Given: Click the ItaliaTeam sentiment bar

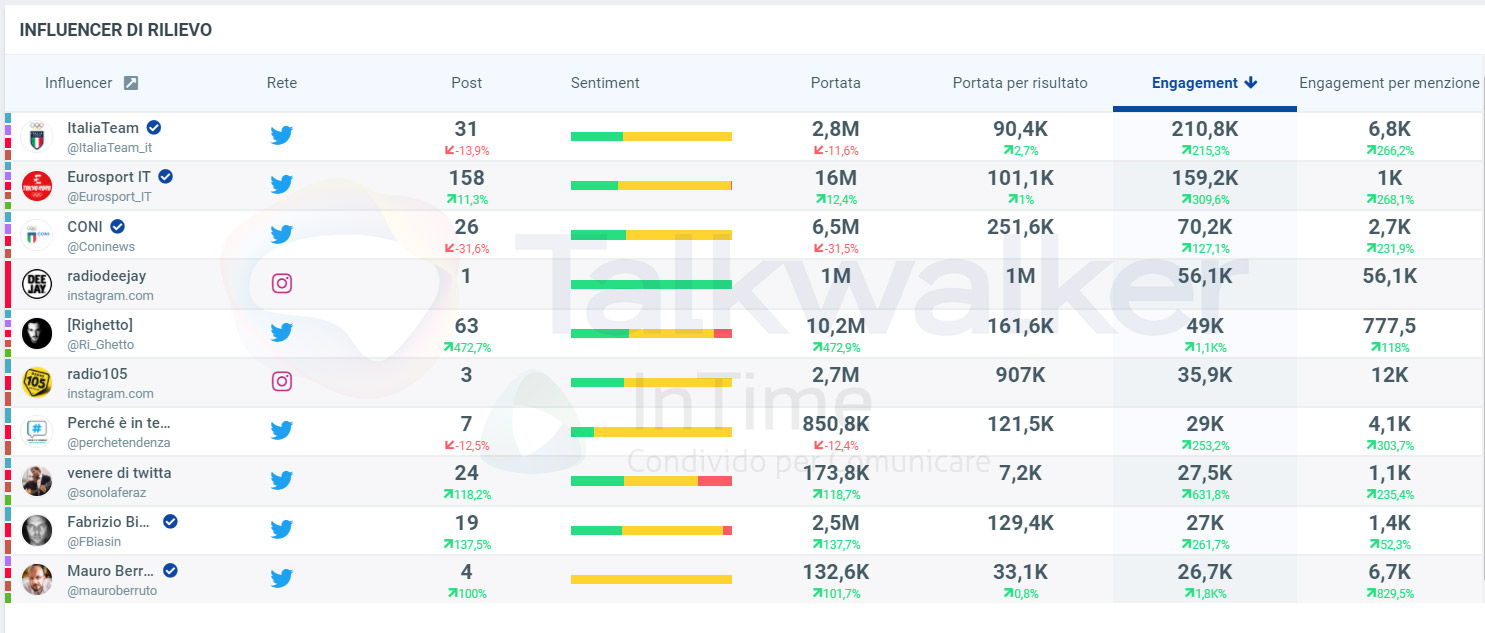Looking at the screenshot, I should click(651, 136).
